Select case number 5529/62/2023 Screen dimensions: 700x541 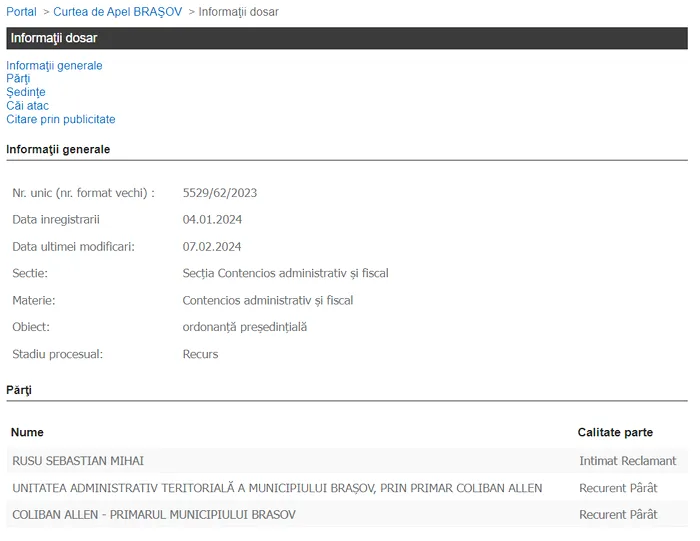tap(219, 193)
